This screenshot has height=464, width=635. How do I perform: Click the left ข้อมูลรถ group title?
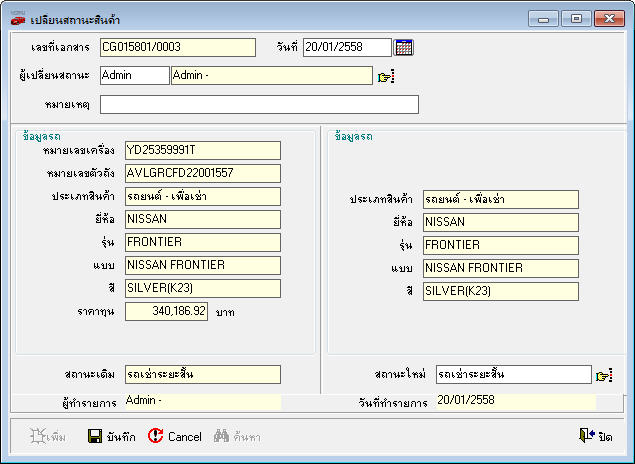click(x=42, y=136)
